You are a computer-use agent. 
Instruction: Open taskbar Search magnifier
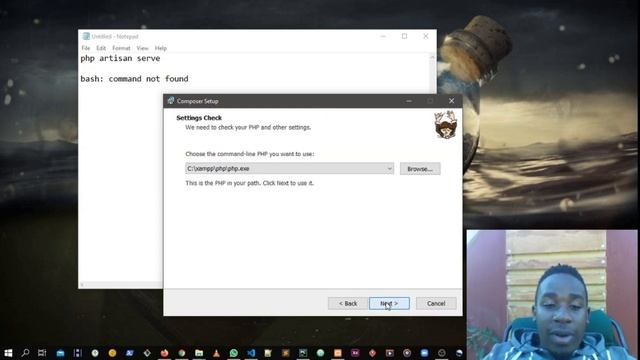[25, 353]
